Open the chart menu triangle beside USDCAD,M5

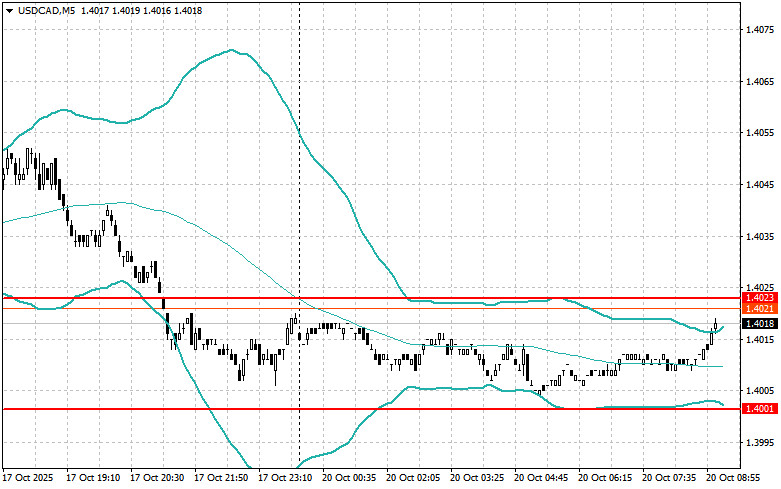(x=9, y=11)
